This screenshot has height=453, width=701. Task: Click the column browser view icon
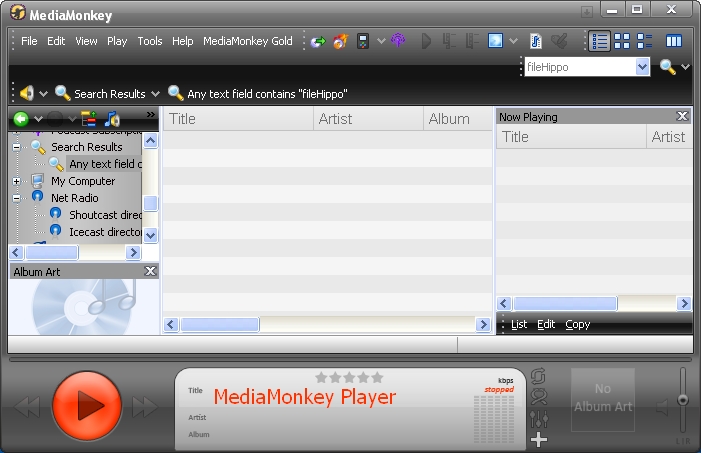pos(674,41)
